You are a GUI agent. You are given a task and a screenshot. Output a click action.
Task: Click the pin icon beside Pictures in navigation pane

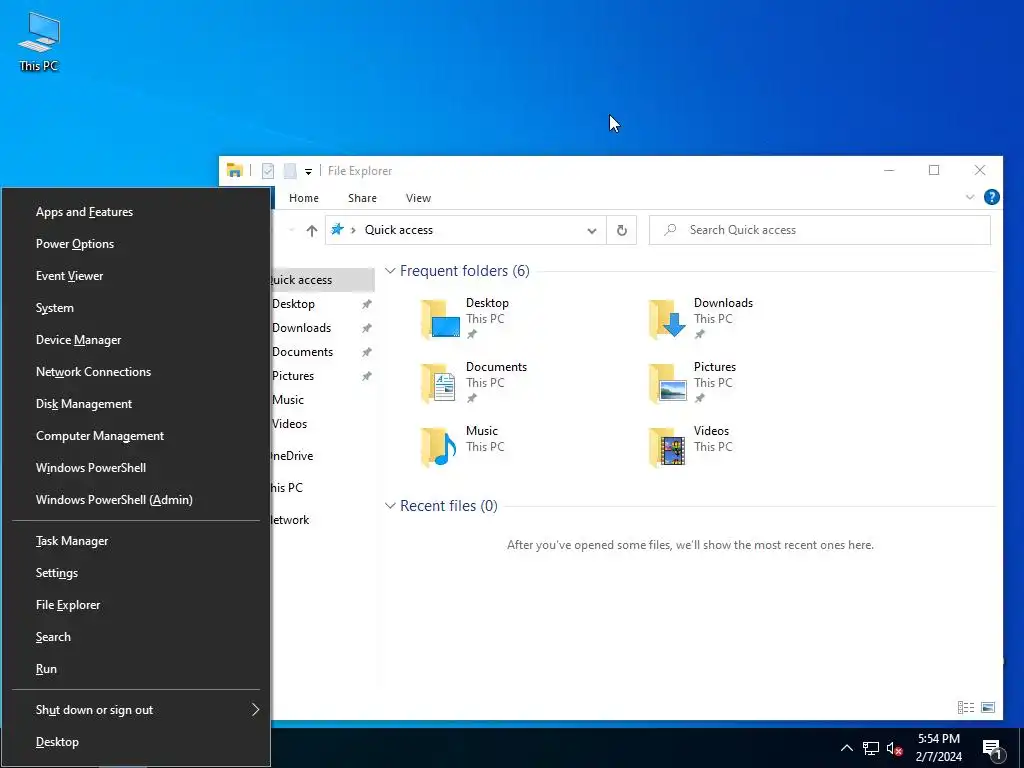coord(367,376)
